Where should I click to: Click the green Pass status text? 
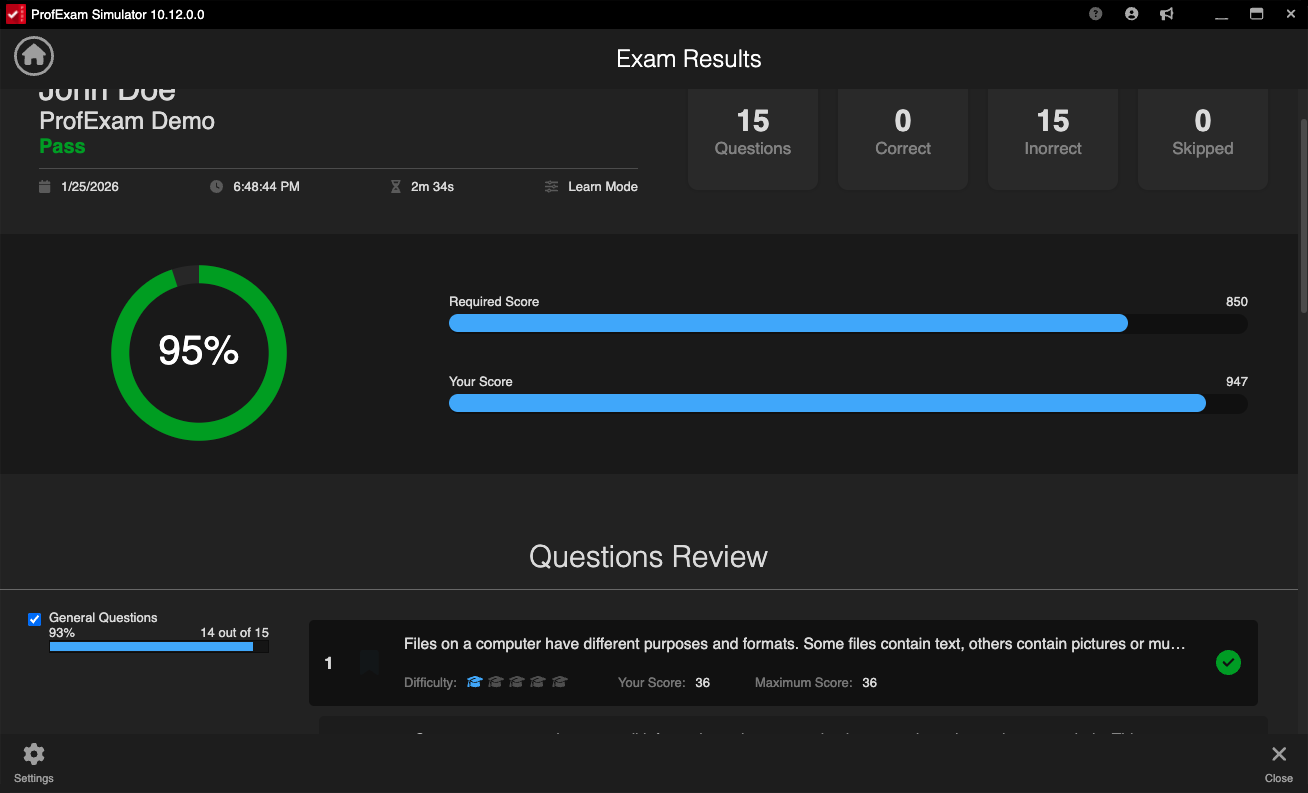pyautogui.click(x=62, y=146)
